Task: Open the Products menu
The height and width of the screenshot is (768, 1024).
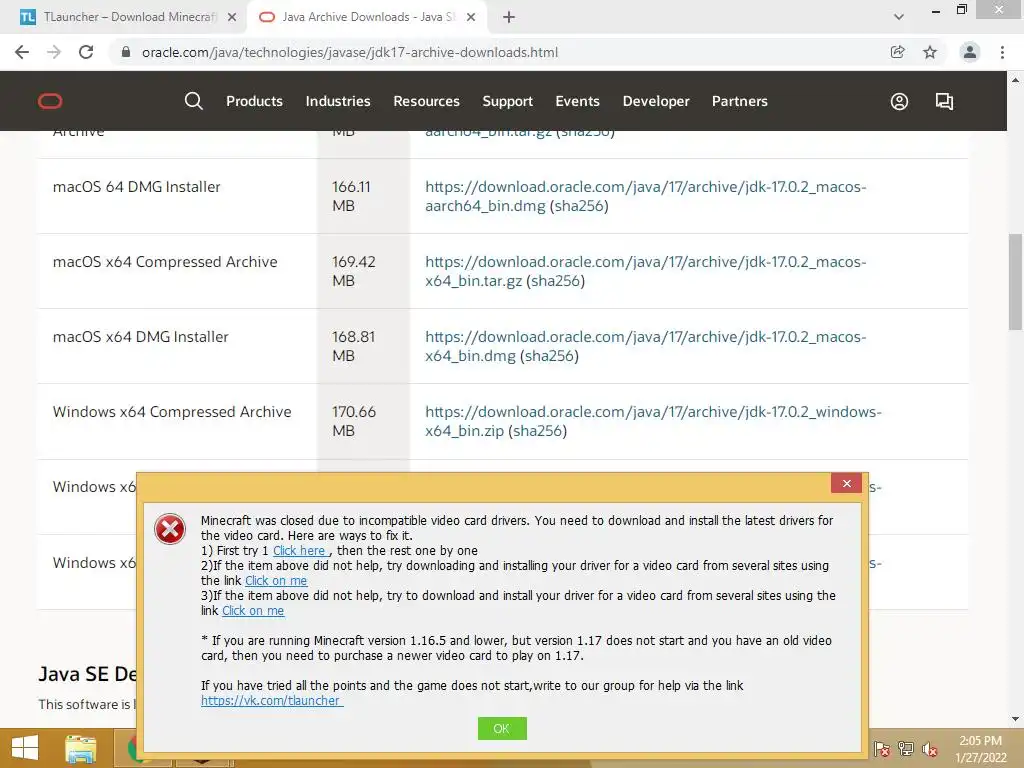Action: [254, 101]
